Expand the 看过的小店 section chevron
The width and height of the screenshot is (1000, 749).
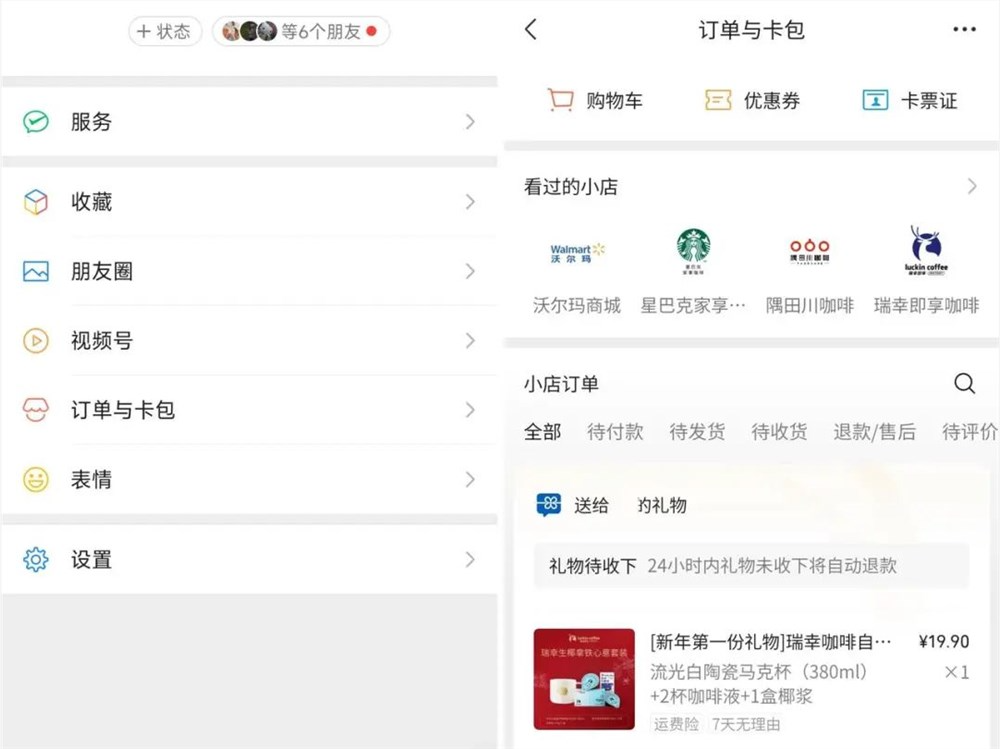click(x=971, y=186)
